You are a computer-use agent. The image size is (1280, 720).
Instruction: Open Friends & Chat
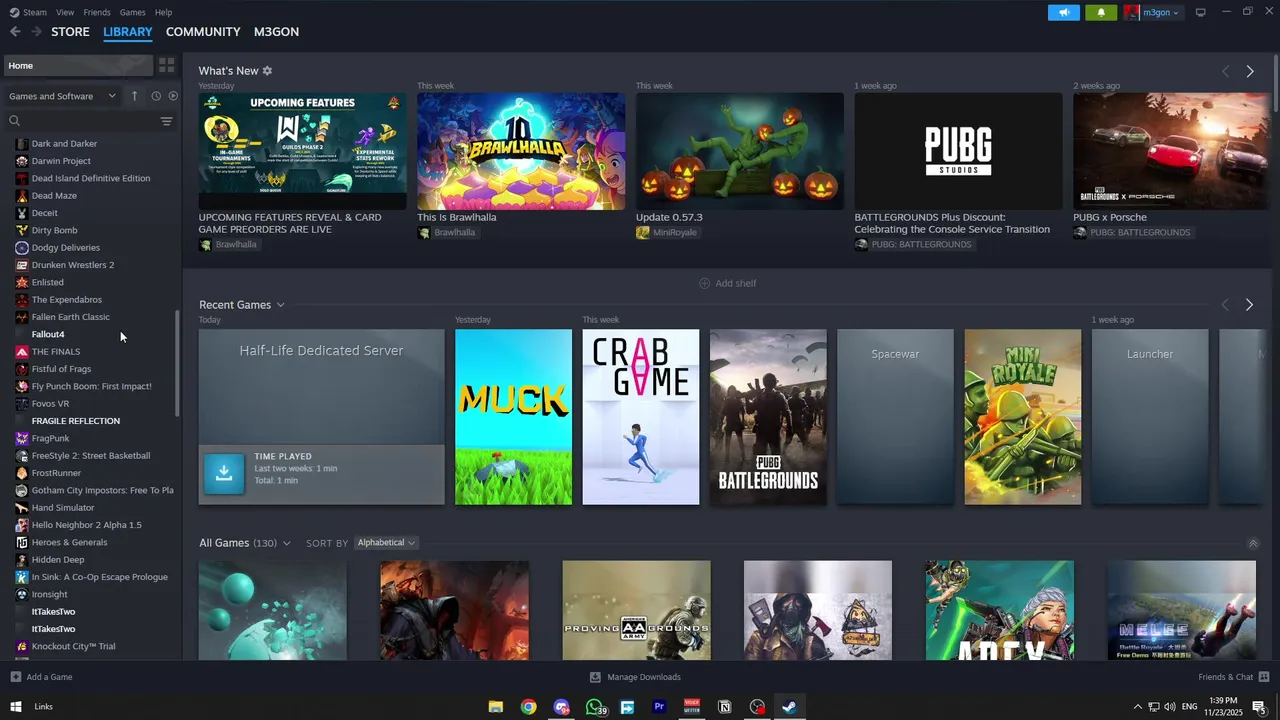coord(1234,677)
